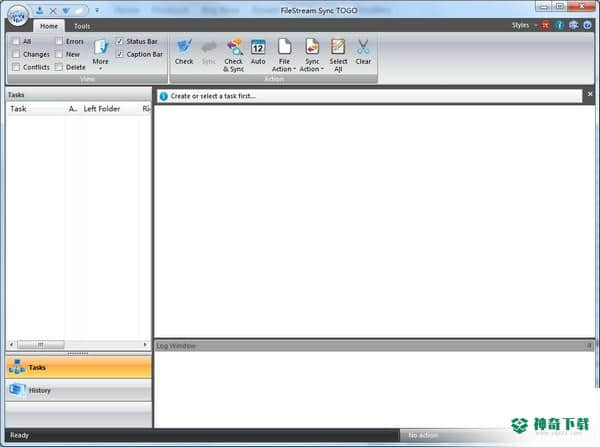The width and height of the screenshot is (600, 447).
Task: Click the blue Facebook icon in ribbon corner
Action: [x=559, y=26]
